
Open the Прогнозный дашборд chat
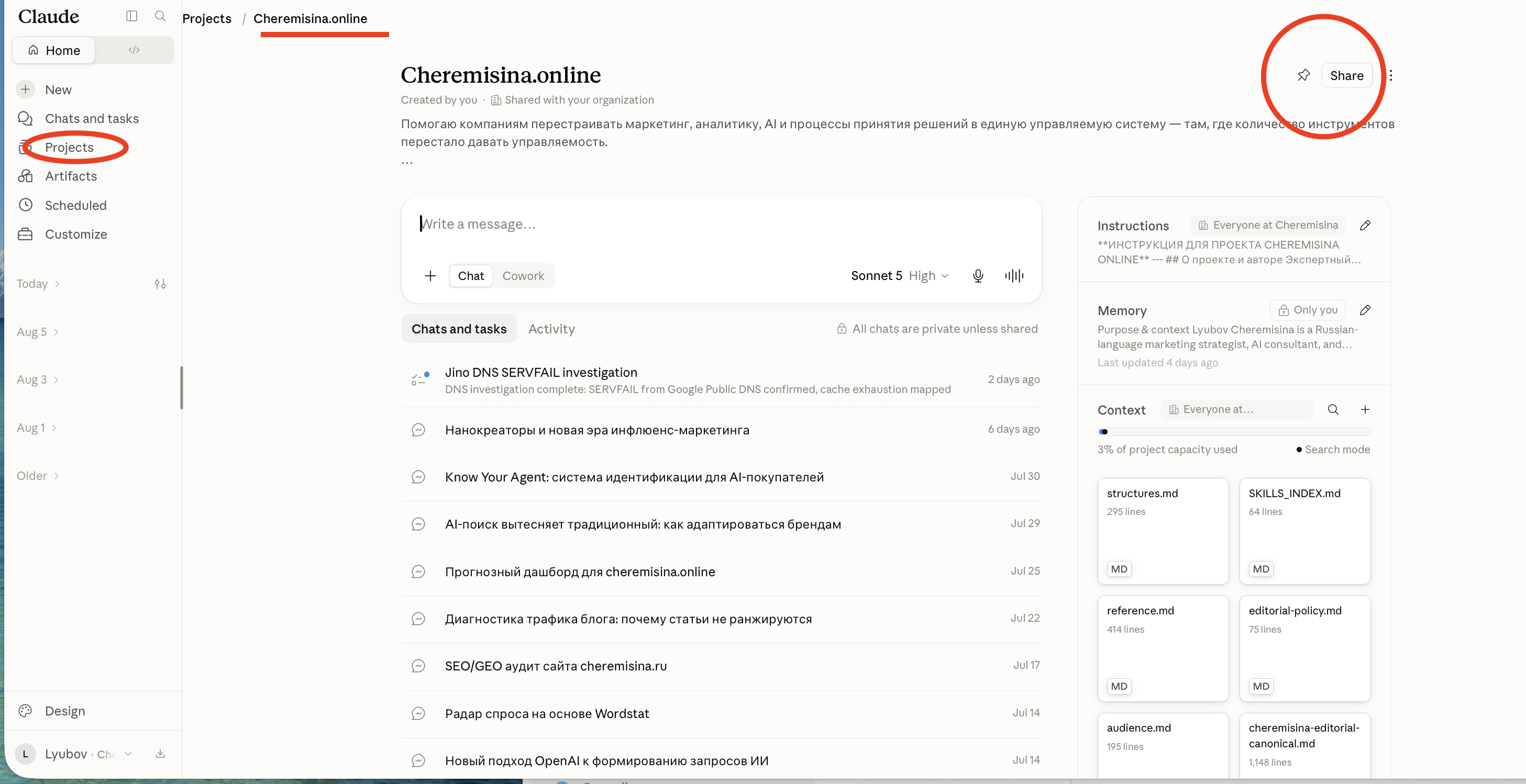pos(721,572)
